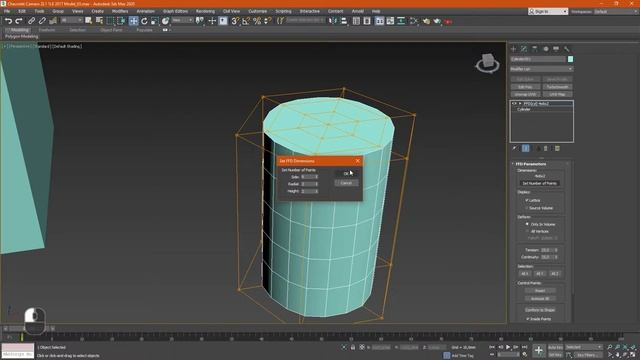
Task: Toggle the Window/Crossing selection icon
Action: [x=121, y=21]
